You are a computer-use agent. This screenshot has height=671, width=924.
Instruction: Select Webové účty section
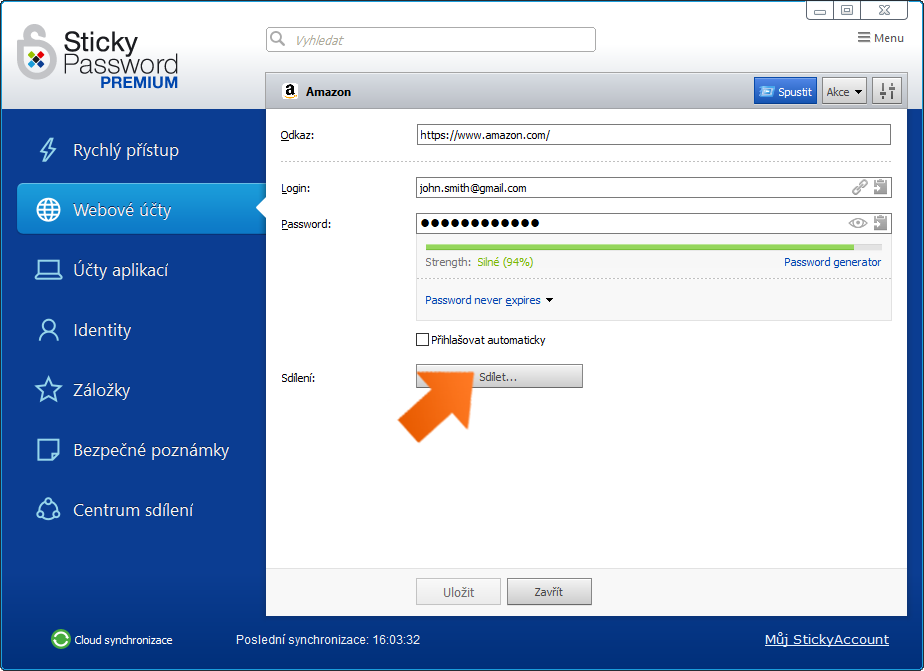141,209
